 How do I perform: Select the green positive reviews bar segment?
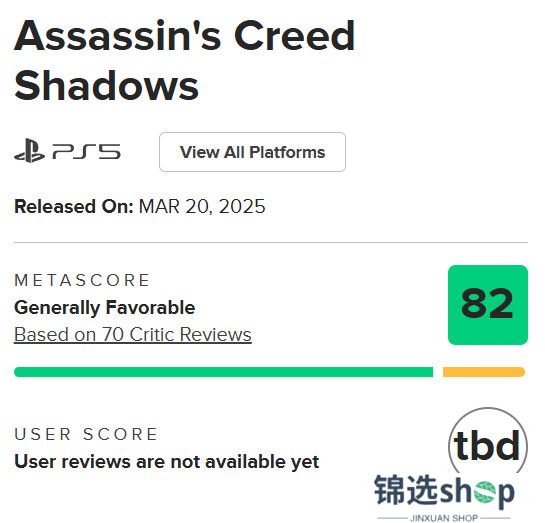pyautogui.click(x=223, y=372)
